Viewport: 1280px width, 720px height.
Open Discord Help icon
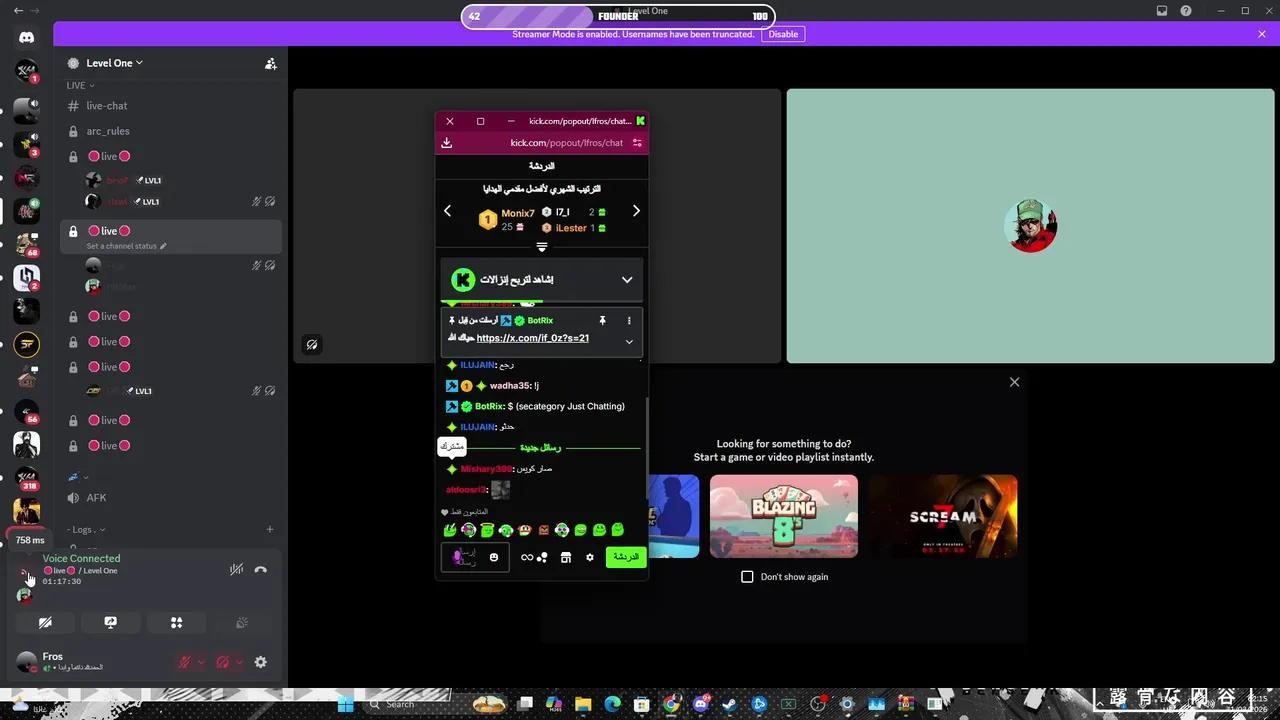(1186, 11)
